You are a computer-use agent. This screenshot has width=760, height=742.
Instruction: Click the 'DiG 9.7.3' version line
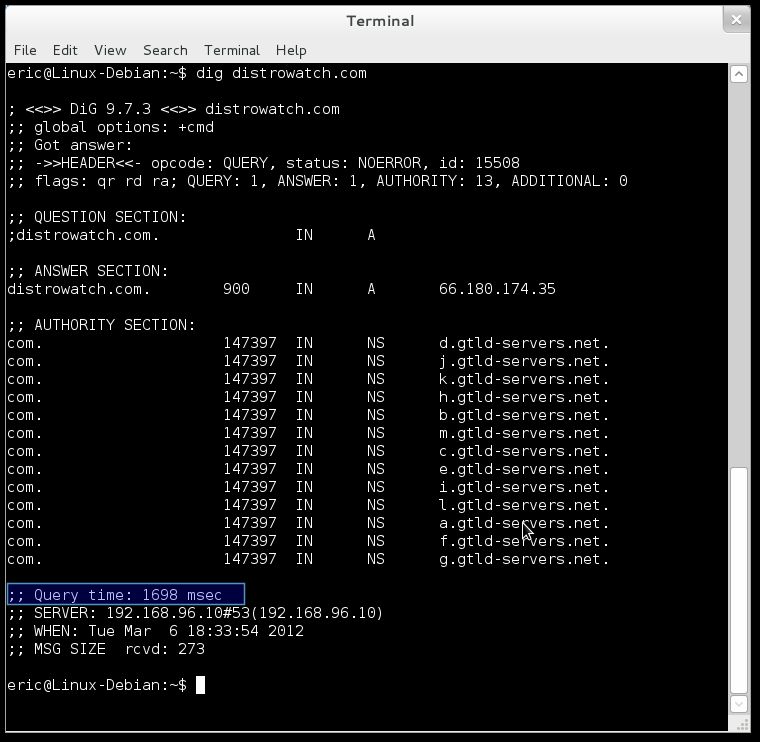(x=174, y=110)
